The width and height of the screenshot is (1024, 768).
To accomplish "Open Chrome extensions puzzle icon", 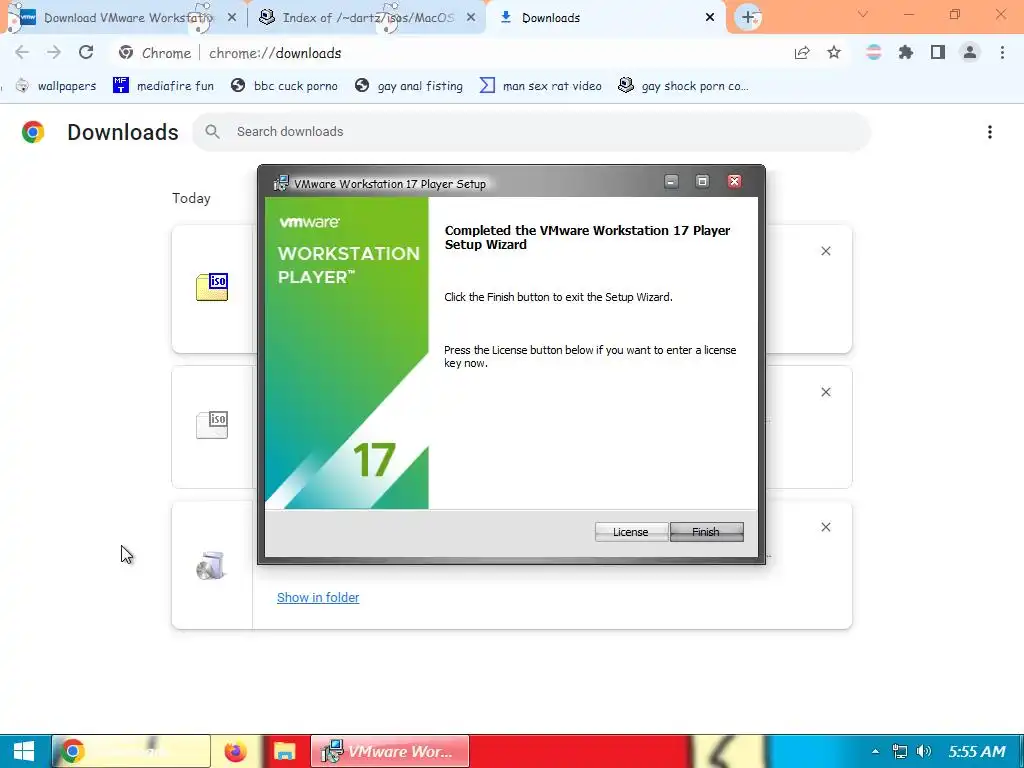I will tap(906, 53).
